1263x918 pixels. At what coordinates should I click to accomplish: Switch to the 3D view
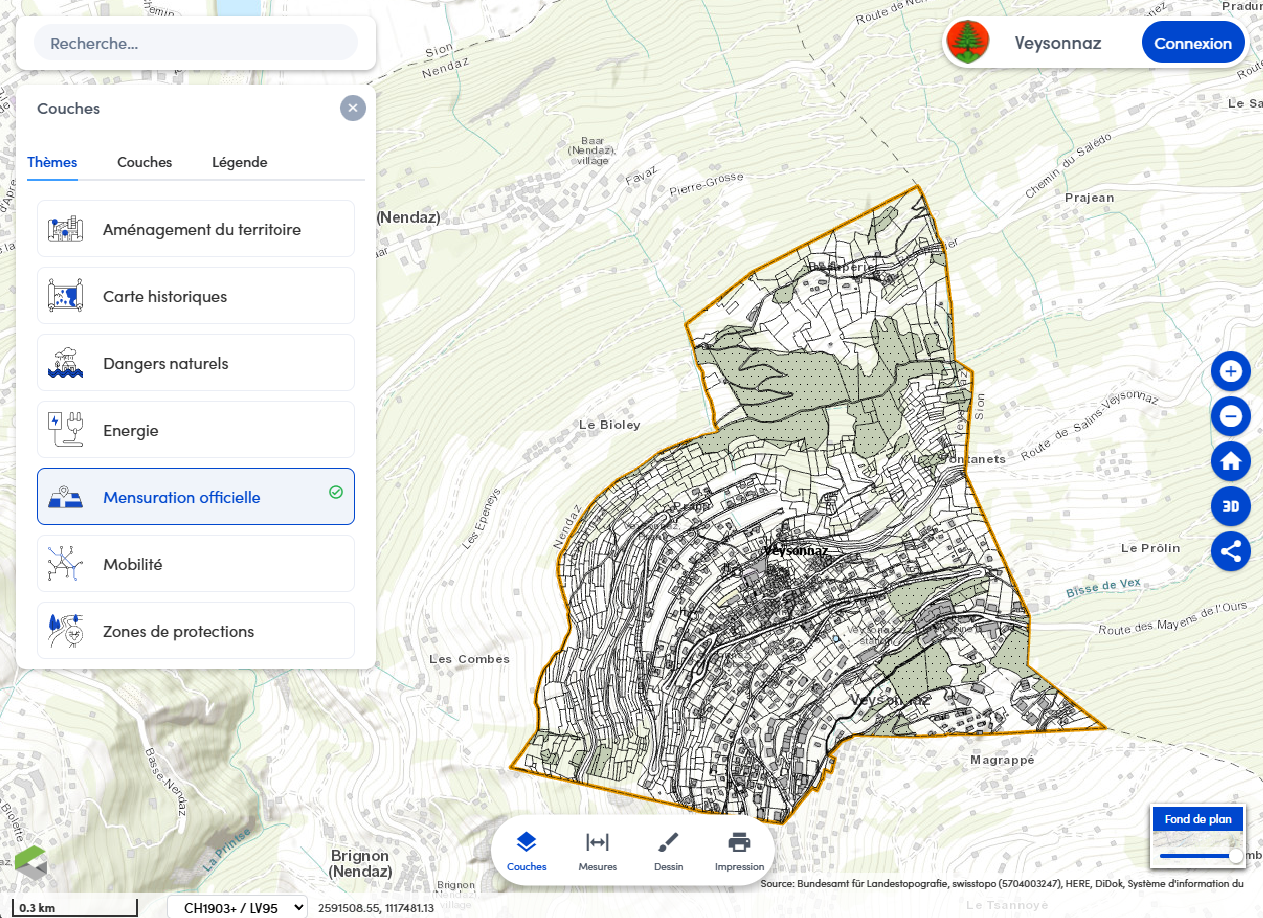pos(1230,506)
